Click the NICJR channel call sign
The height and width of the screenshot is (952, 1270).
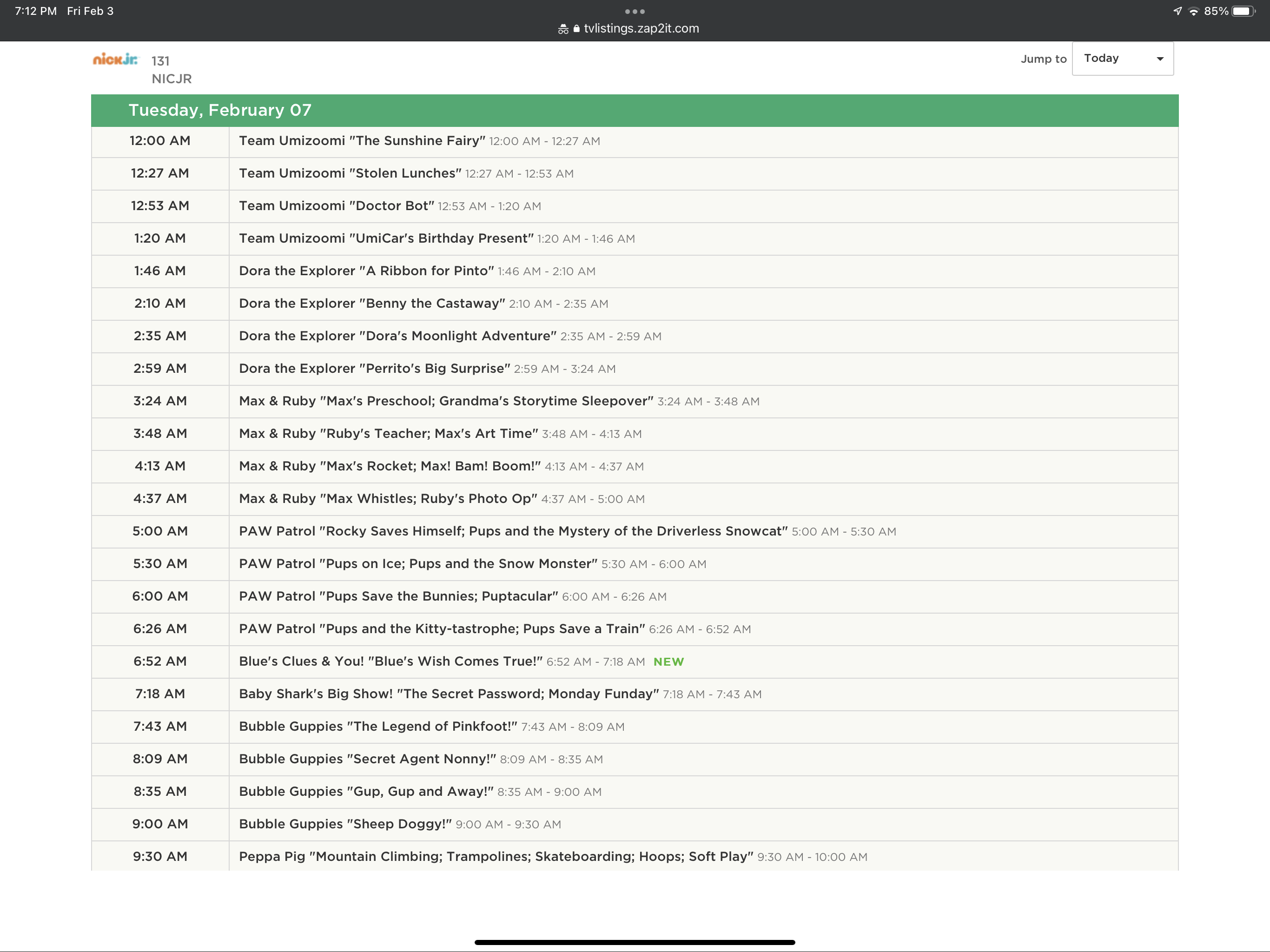coord(172,79)
